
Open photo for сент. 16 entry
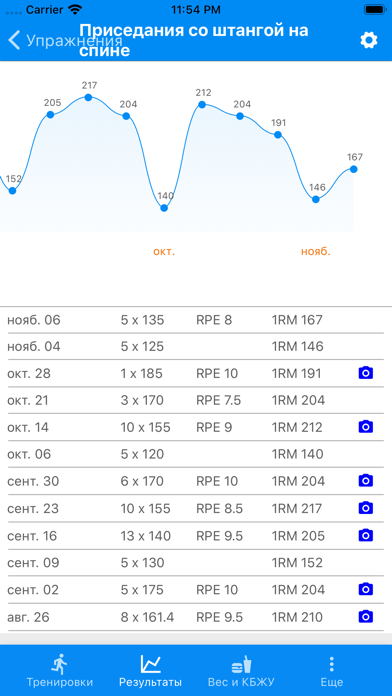365,535
